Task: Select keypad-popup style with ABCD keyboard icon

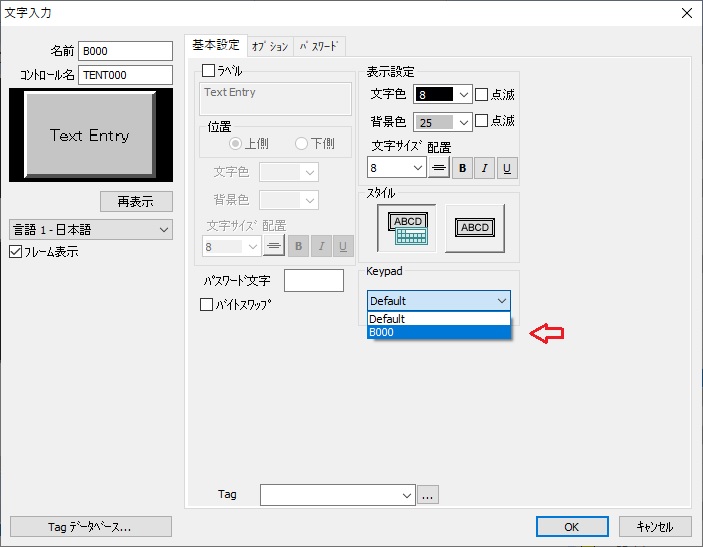Action: tap(407, 228)
